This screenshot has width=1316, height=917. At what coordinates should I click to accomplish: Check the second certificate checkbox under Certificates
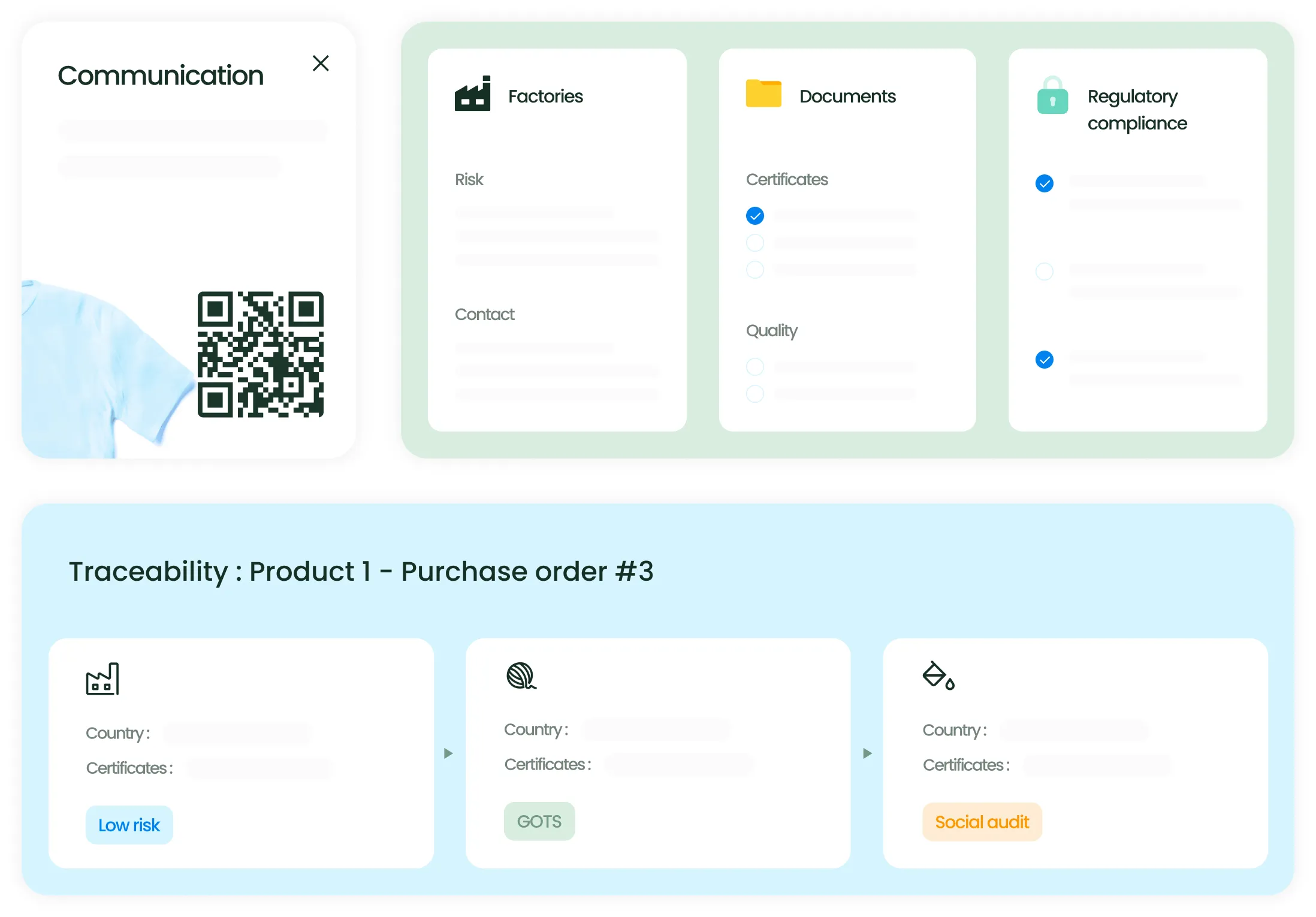point(754,242)
